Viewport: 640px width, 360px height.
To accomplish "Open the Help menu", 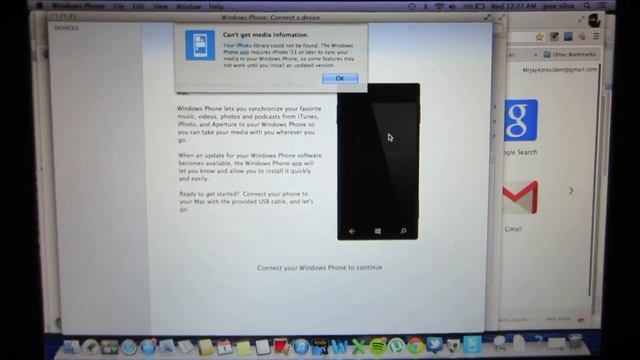I will click(216, 7).
